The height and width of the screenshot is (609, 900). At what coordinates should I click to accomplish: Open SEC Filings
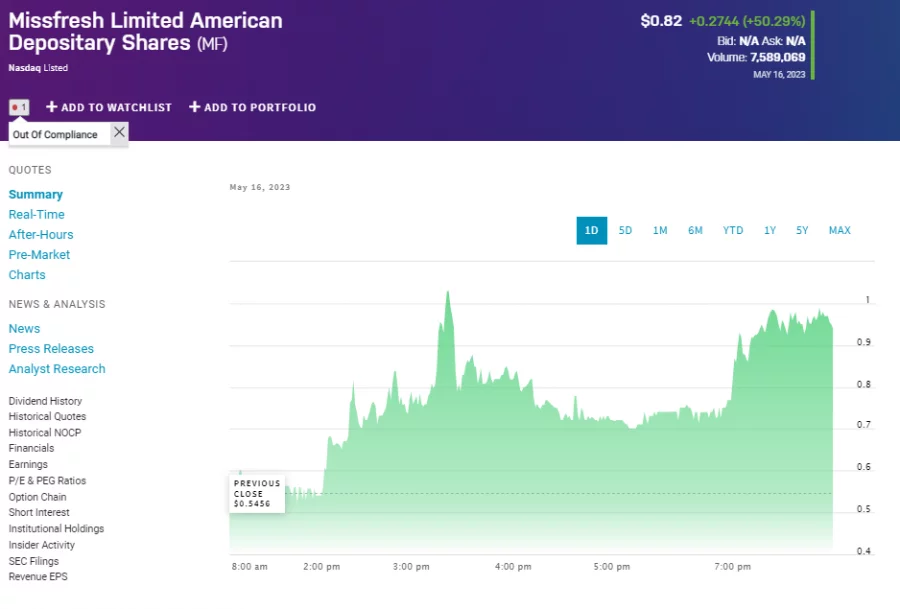coord(34,561)
